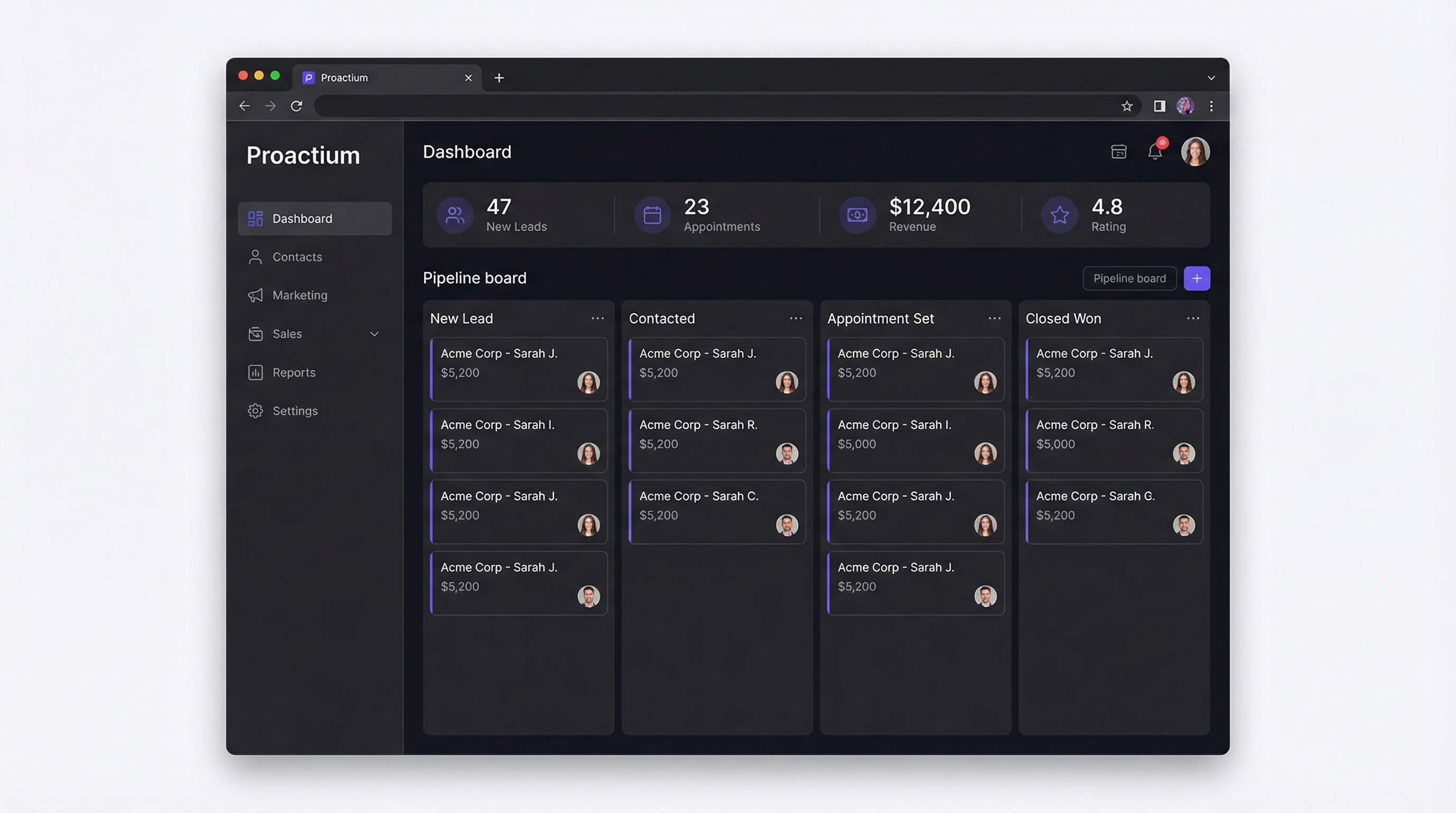The width and height of the screenshot is (1456, 813).
Task: Open the Closed Won column options menu
Action: (x=1192, y=318)
